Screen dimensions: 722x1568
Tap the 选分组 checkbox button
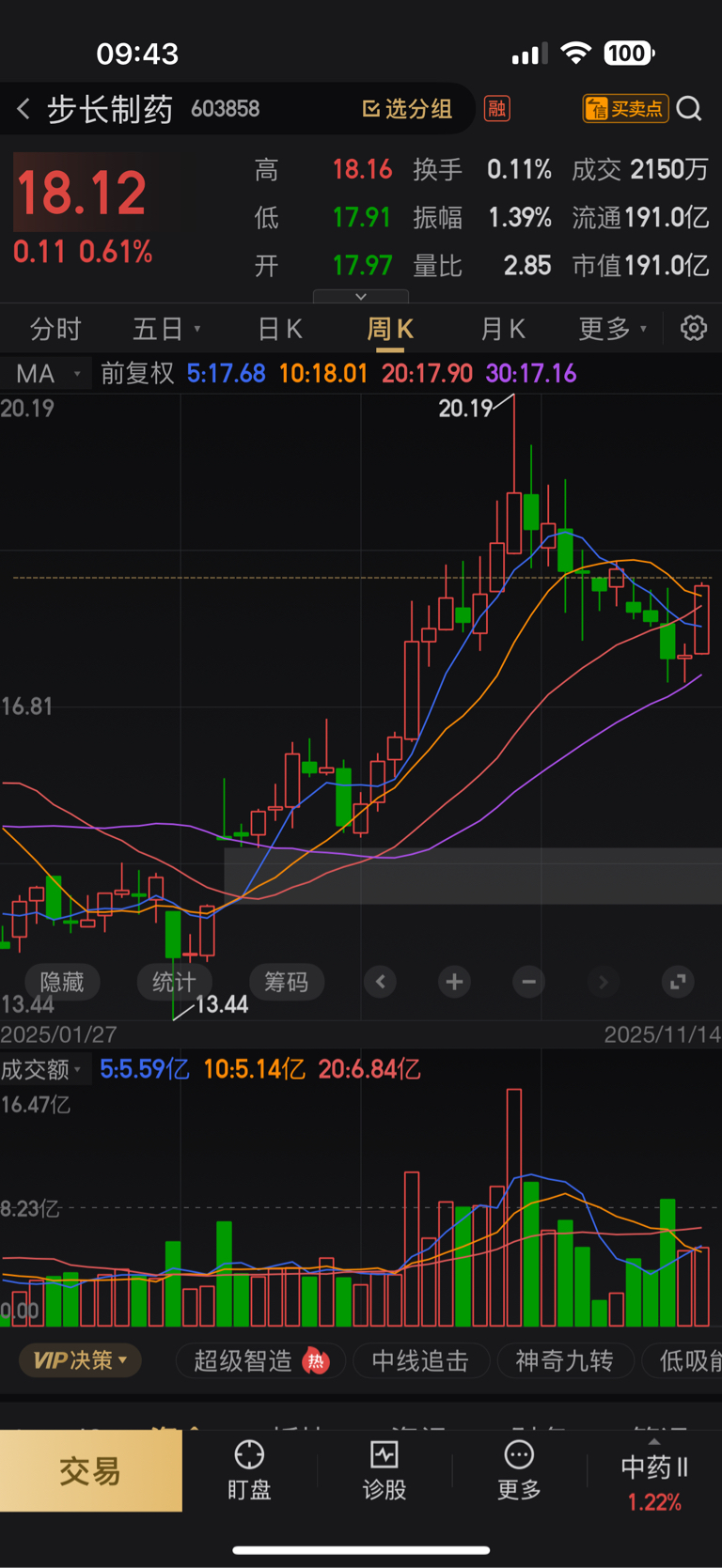click(x=407, y=109)
